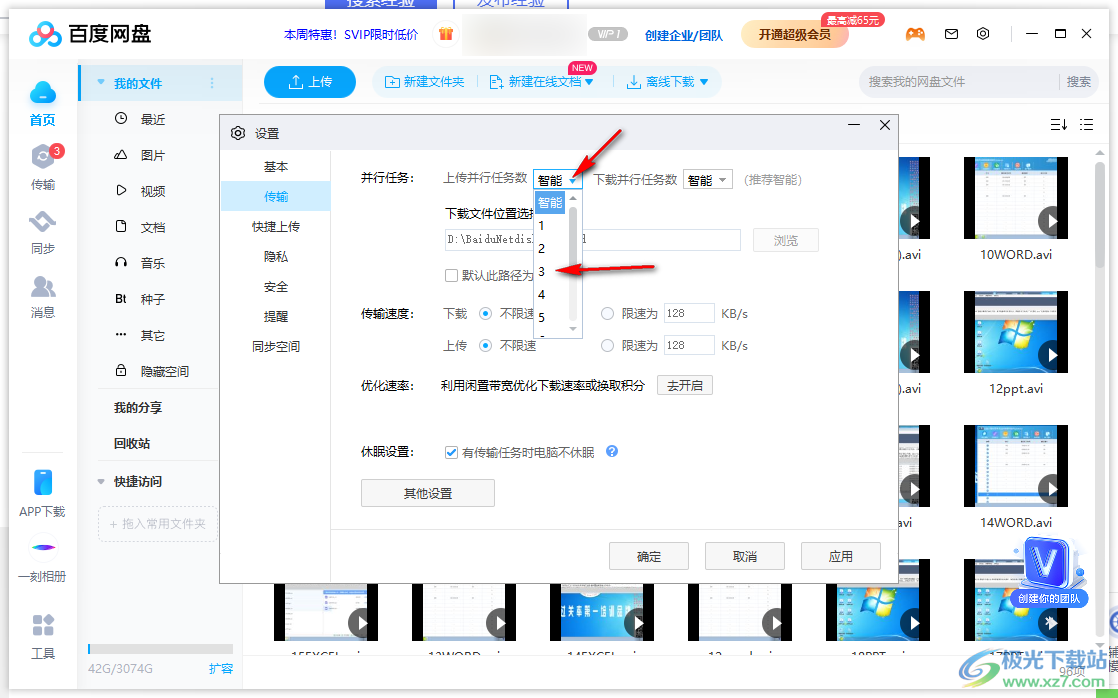Screen dimensions: 1118x698
Task: Open download parallel tasks dropdown
Action: (x=708, y=180)
